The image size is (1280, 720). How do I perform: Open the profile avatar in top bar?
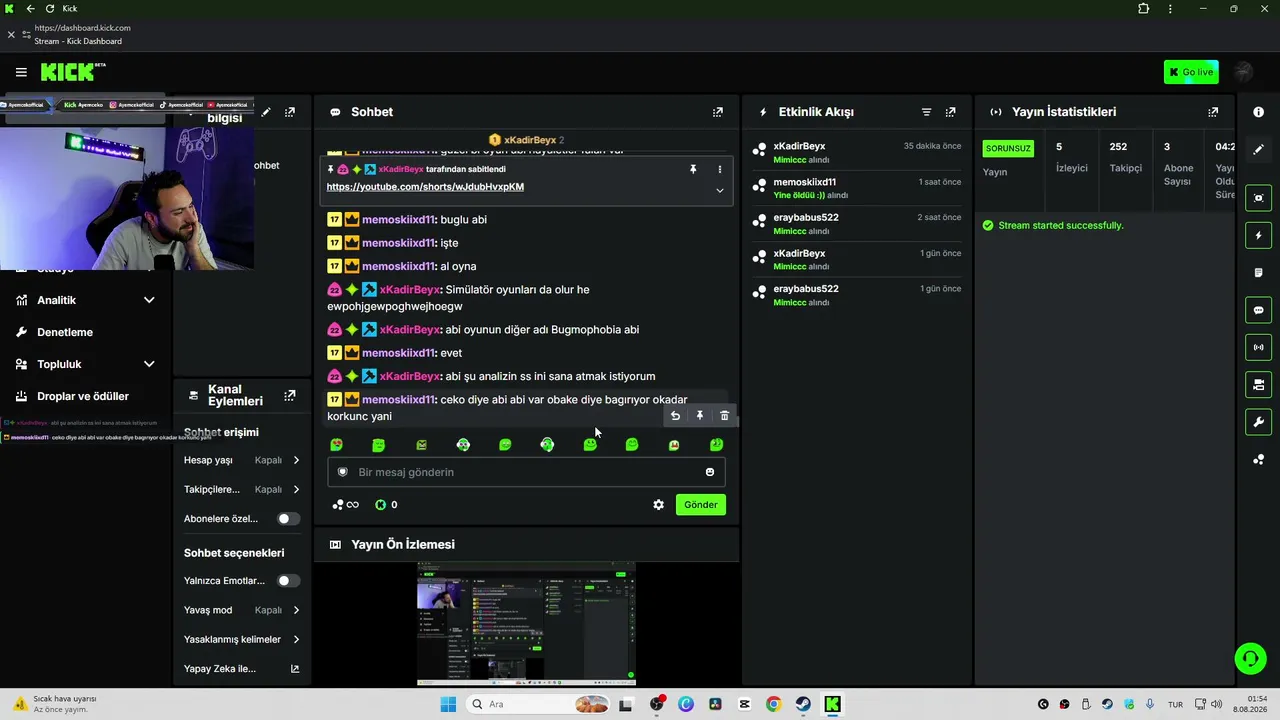coord(1244,72)
